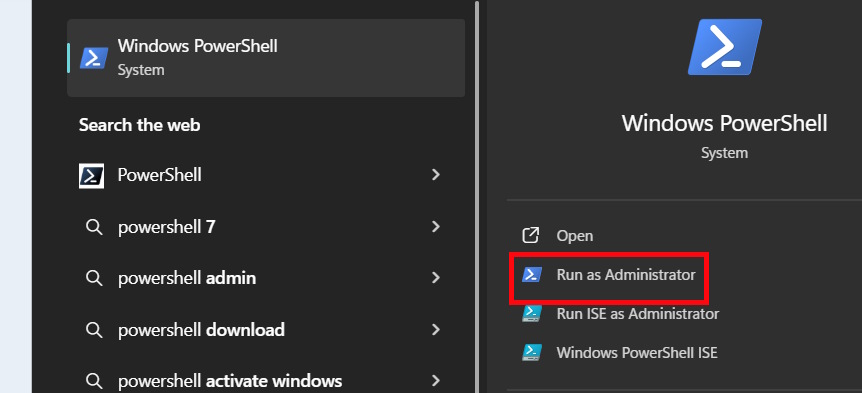Expand the PowerShell web result chevron
862x393 pixels.
[x=436, y=175]
